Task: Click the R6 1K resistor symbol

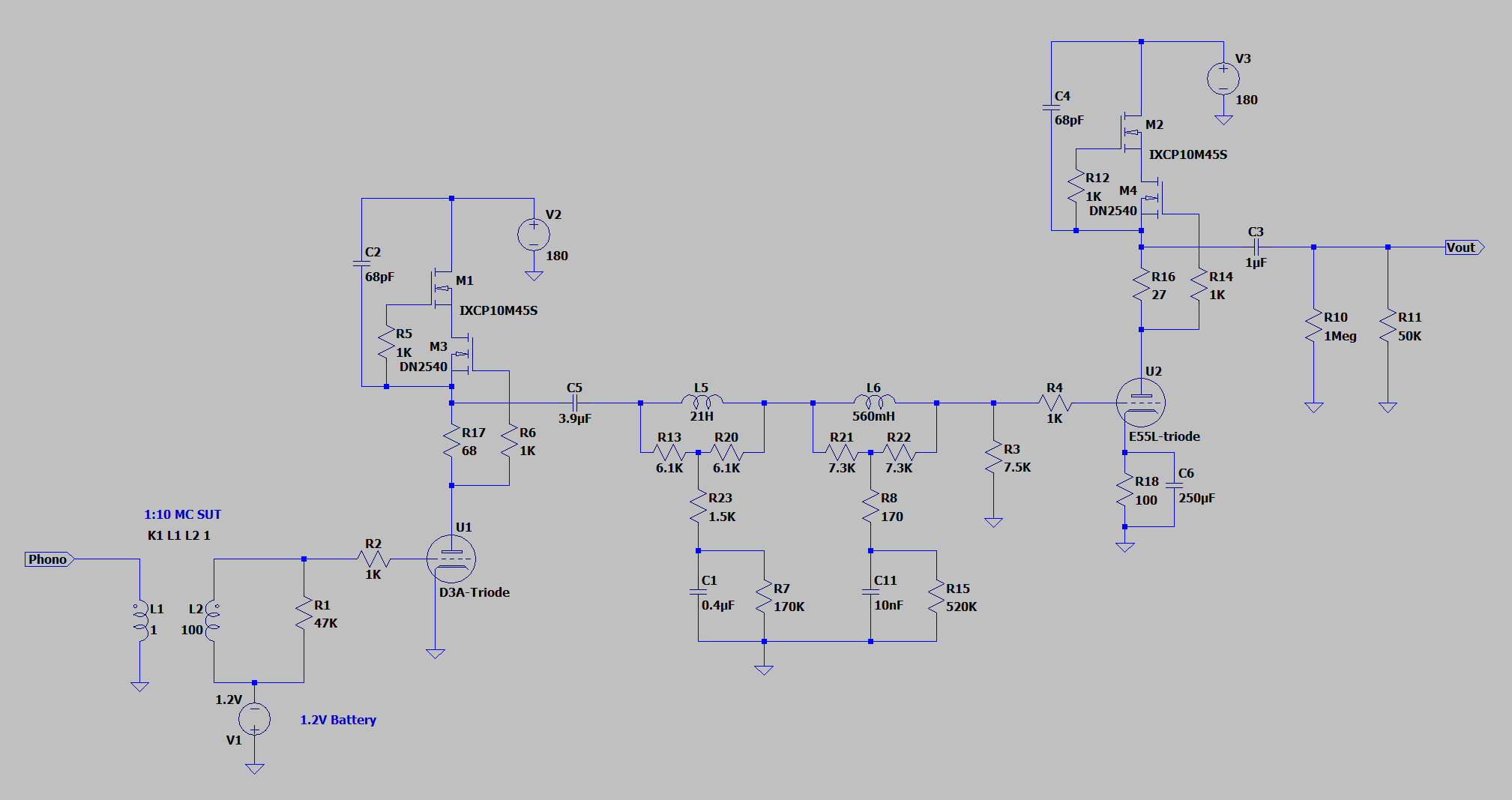Action: (x=509, y=441)
